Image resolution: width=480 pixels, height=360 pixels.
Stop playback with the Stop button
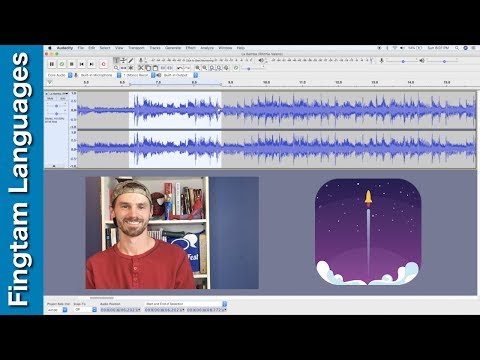tap(72, 64)
